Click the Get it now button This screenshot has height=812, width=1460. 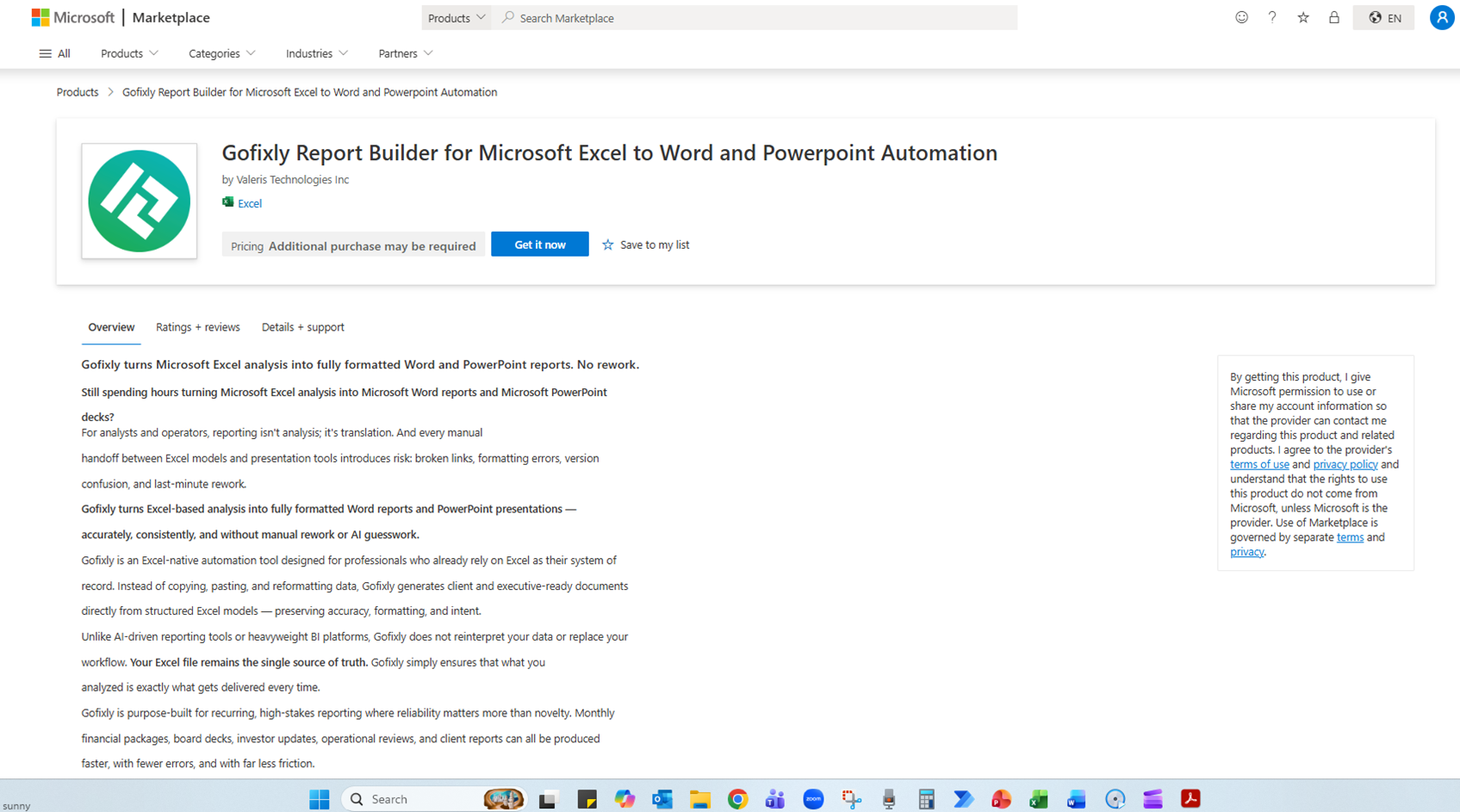tap(540, 245)
